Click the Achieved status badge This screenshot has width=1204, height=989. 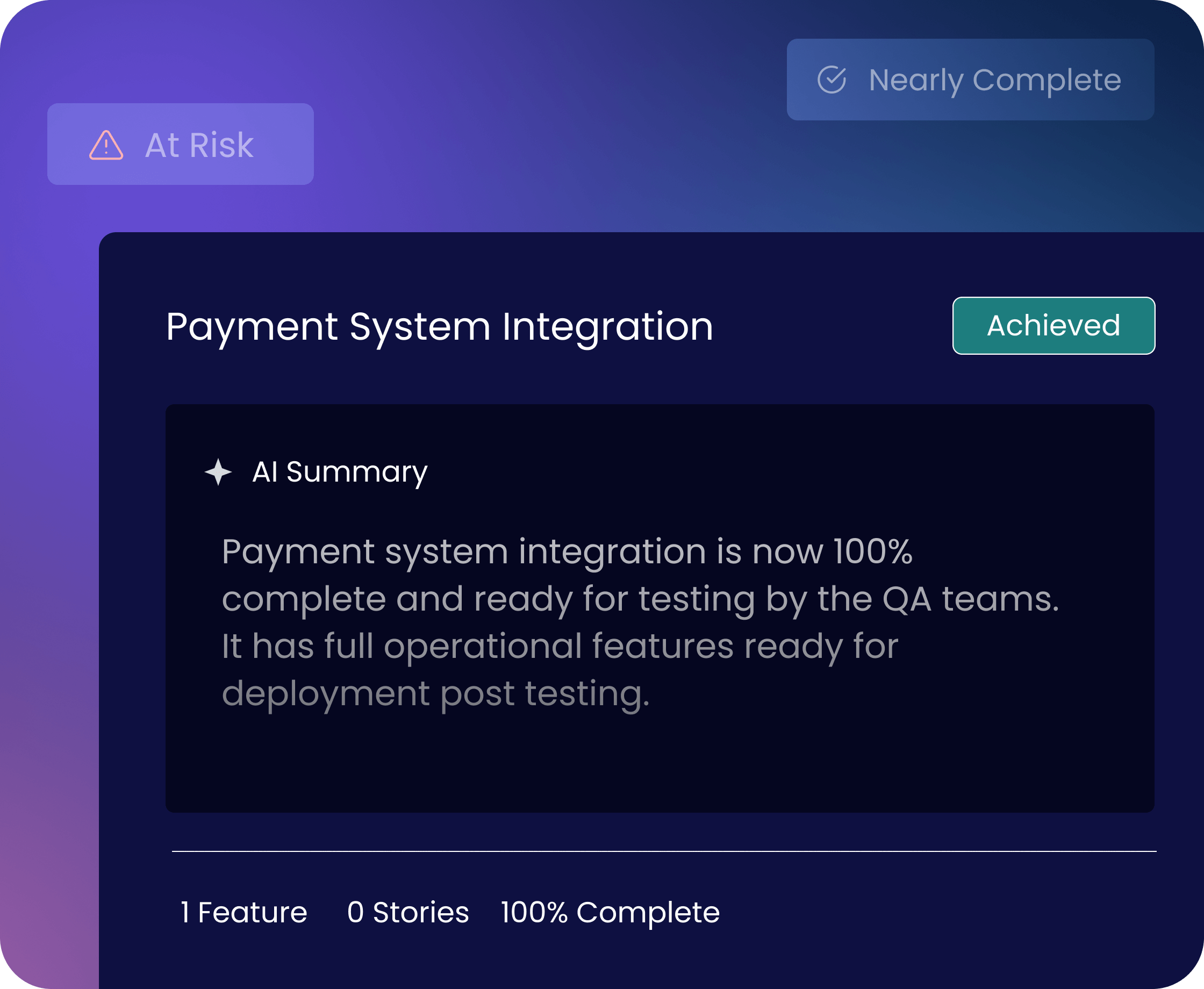click(1053, 326)
